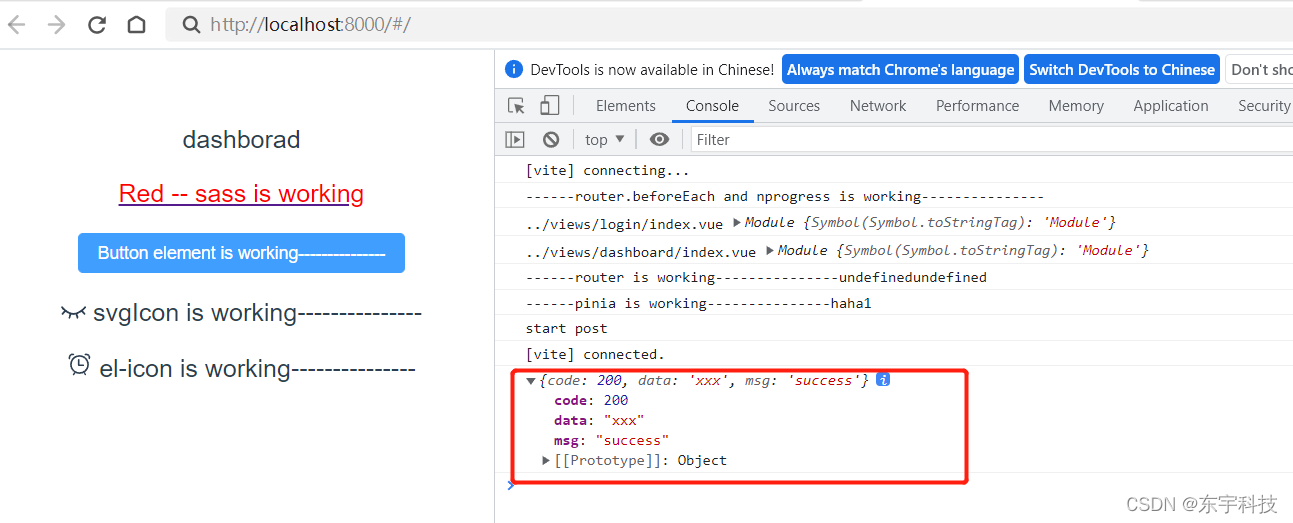
Task: Show the console sidebar icon
Action: 515,139
